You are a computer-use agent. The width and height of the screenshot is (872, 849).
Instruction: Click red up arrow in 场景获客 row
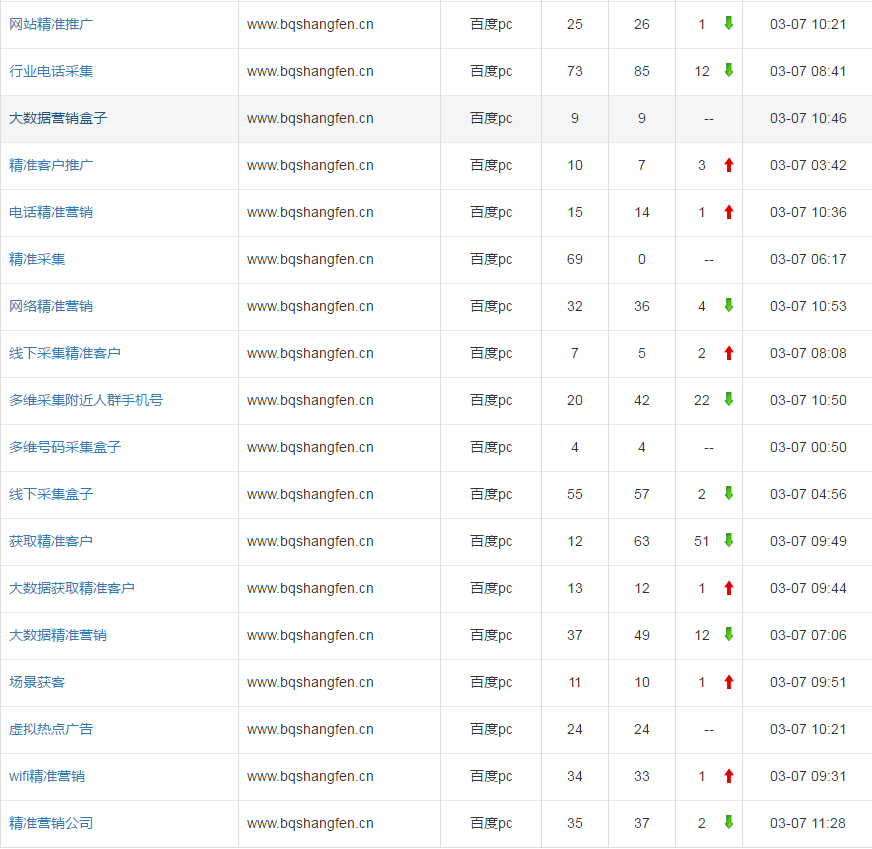tap(729, 682)
